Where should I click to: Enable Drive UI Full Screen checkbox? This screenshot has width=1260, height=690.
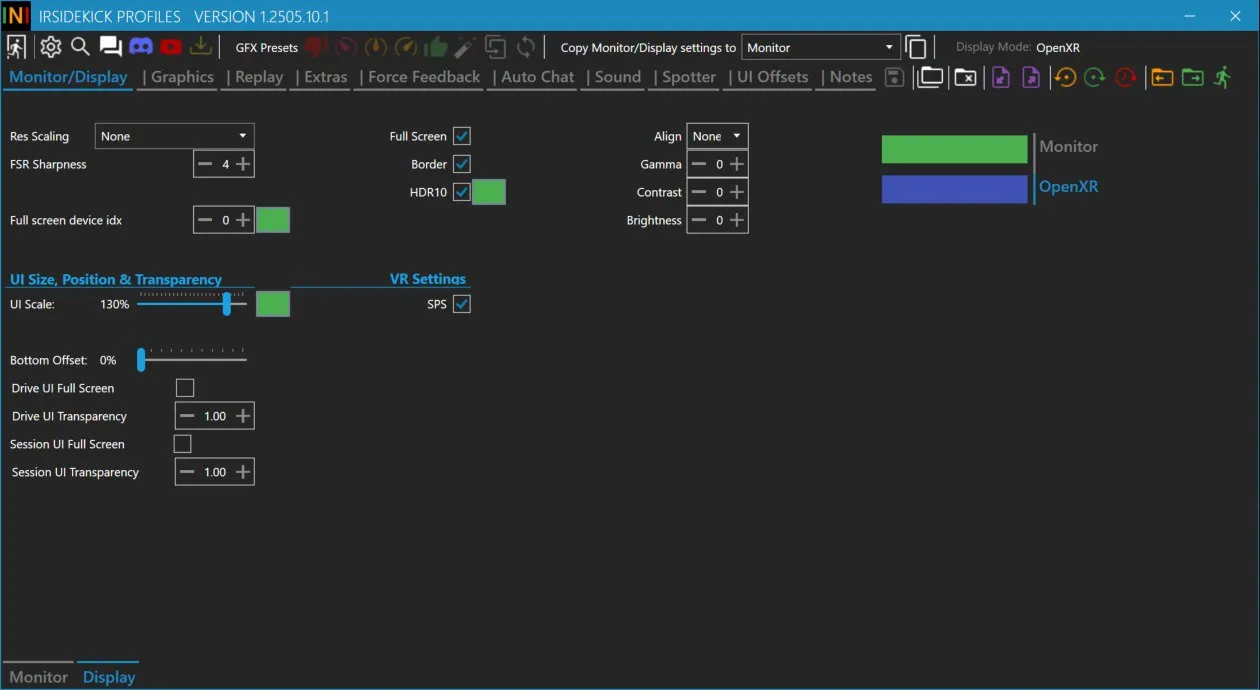185,388
